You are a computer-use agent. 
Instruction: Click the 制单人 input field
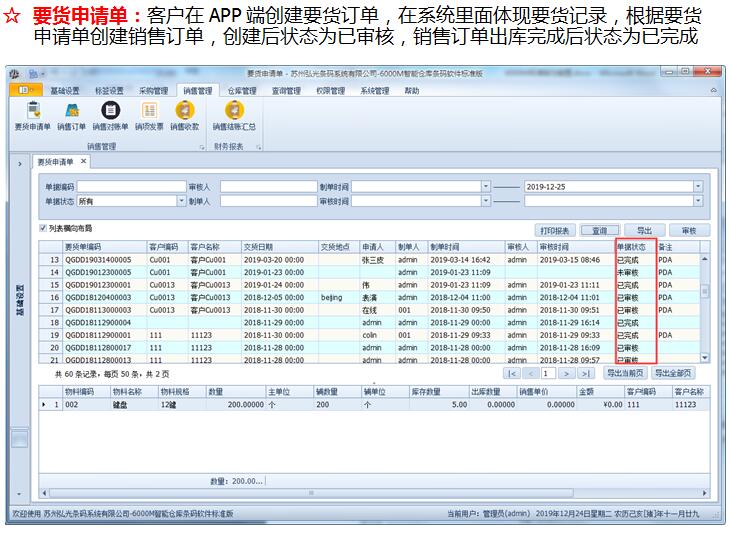(x=269, y=201)
